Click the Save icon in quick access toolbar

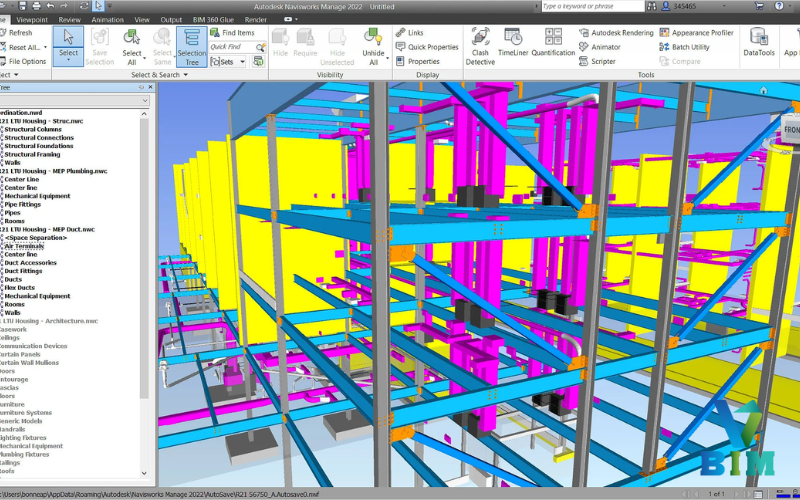[22, 6]
